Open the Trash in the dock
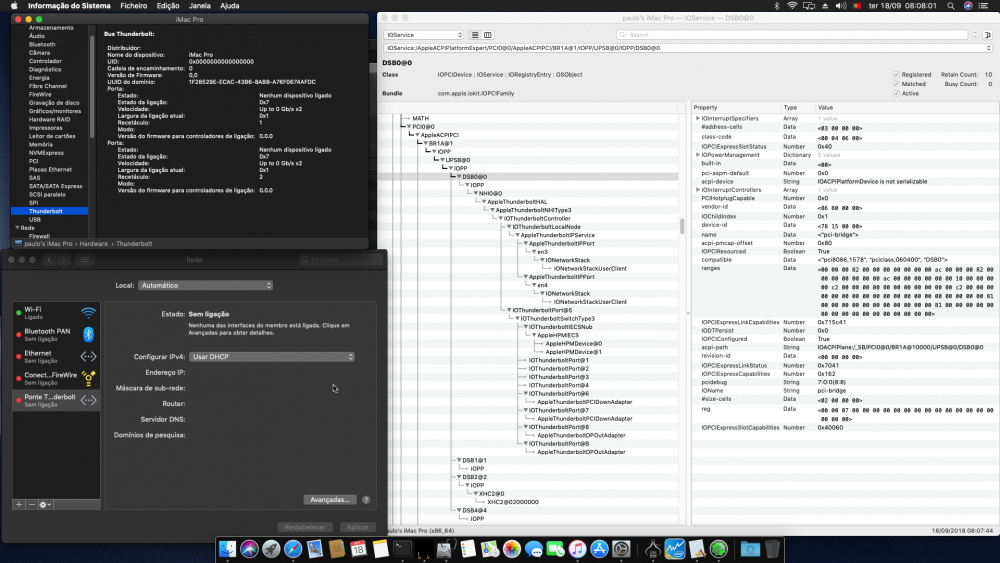This screenshot has width=1000, height=563. point(772,549)
